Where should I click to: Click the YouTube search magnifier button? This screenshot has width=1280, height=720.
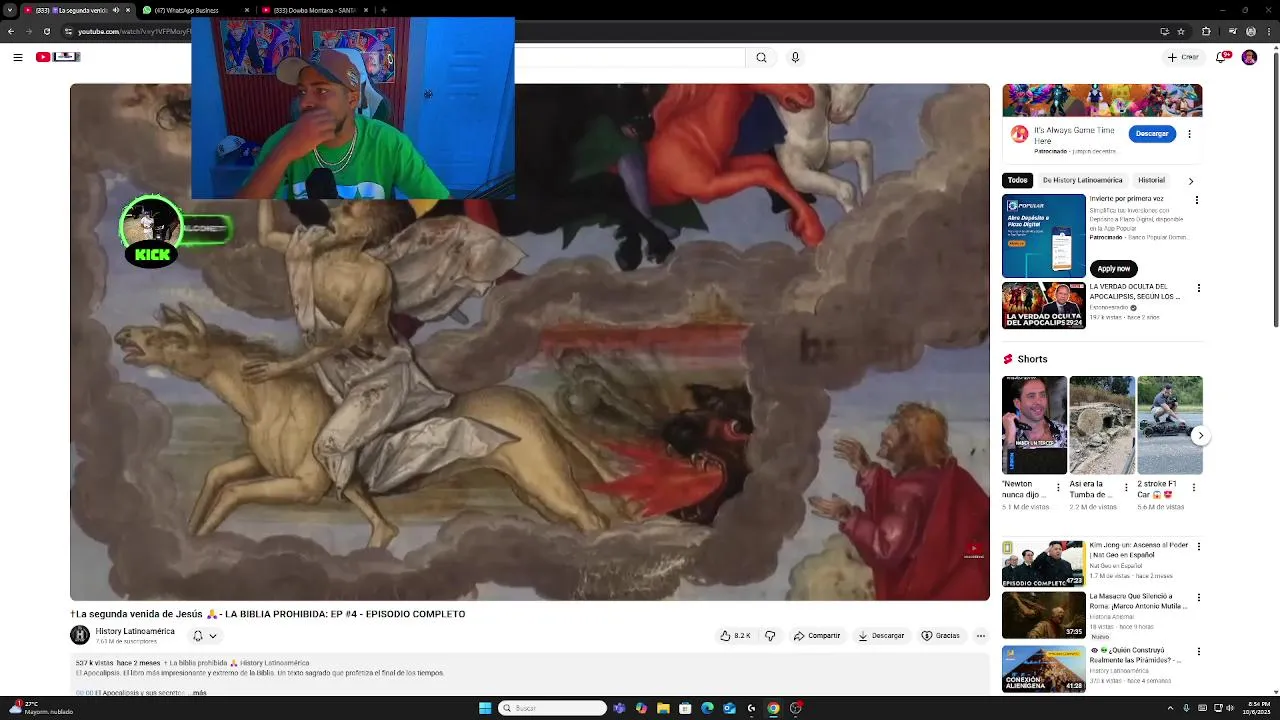click(x=761, y=57)
